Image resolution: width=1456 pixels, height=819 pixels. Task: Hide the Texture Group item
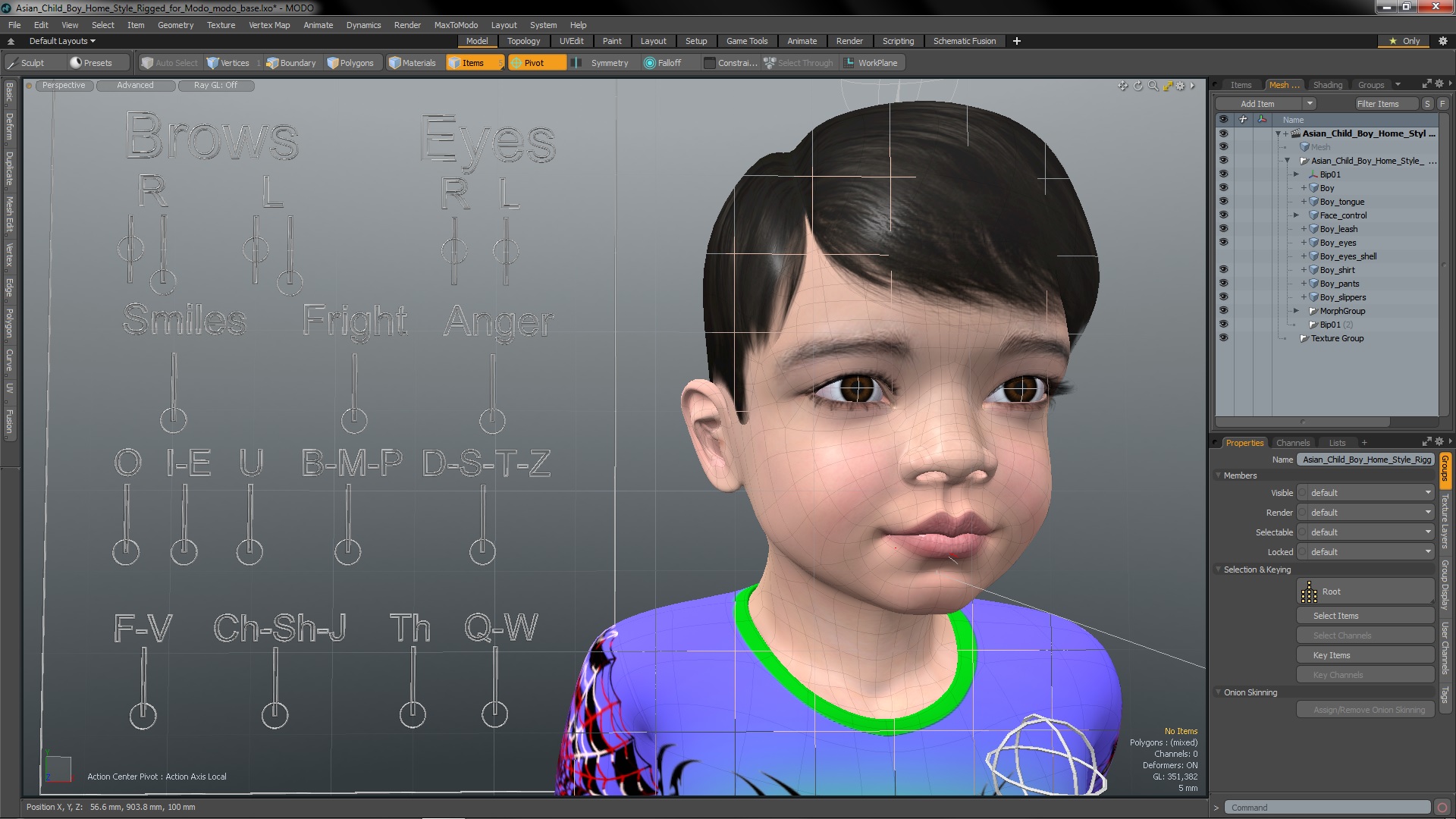click(1223, 338)
